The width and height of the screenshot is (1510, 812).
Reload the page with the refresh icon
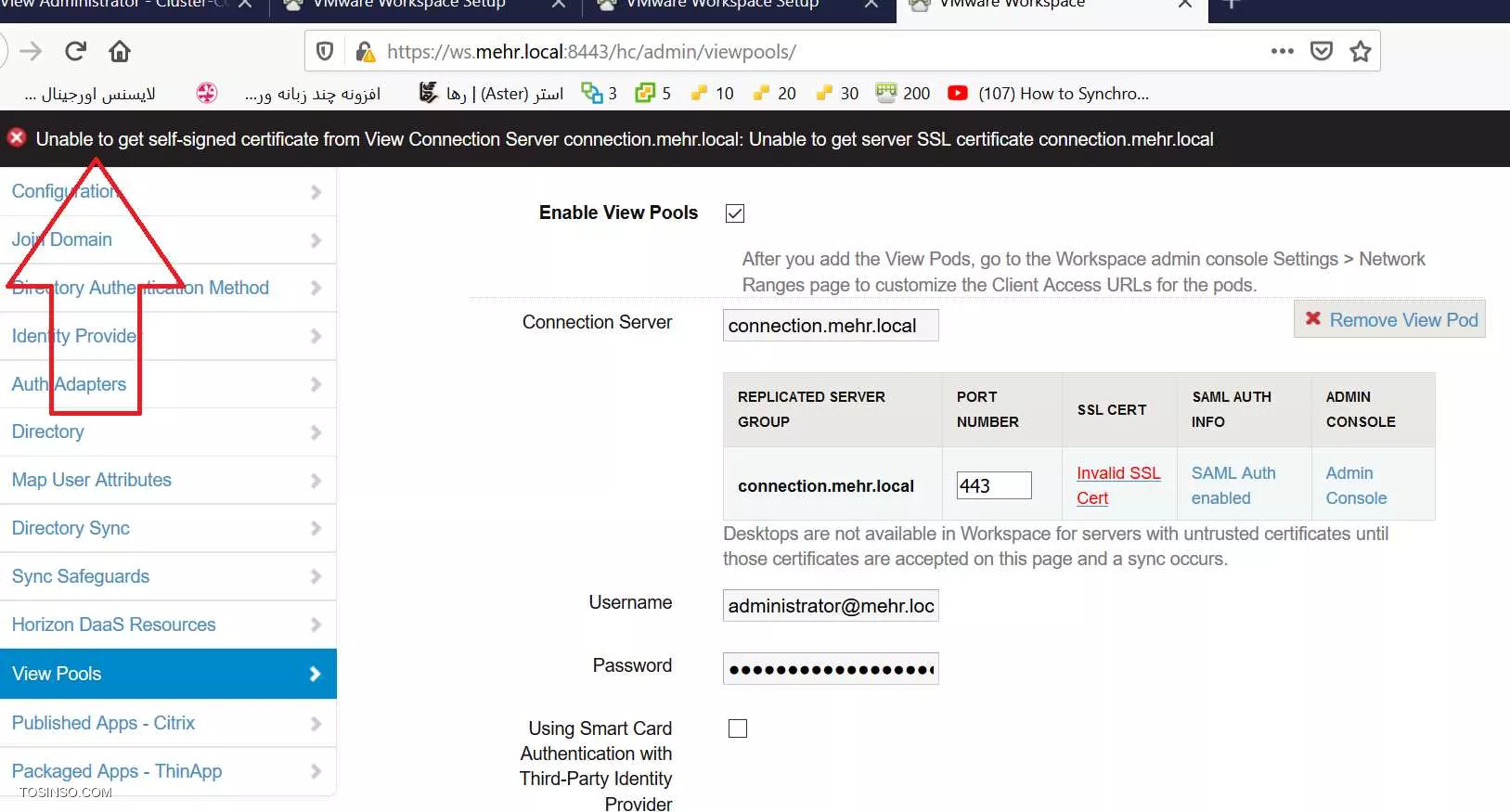click(76, 51)
